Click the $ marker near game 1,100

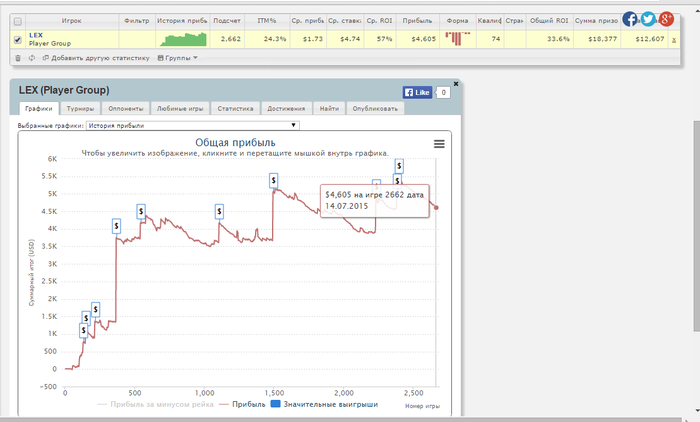(219, 211)
